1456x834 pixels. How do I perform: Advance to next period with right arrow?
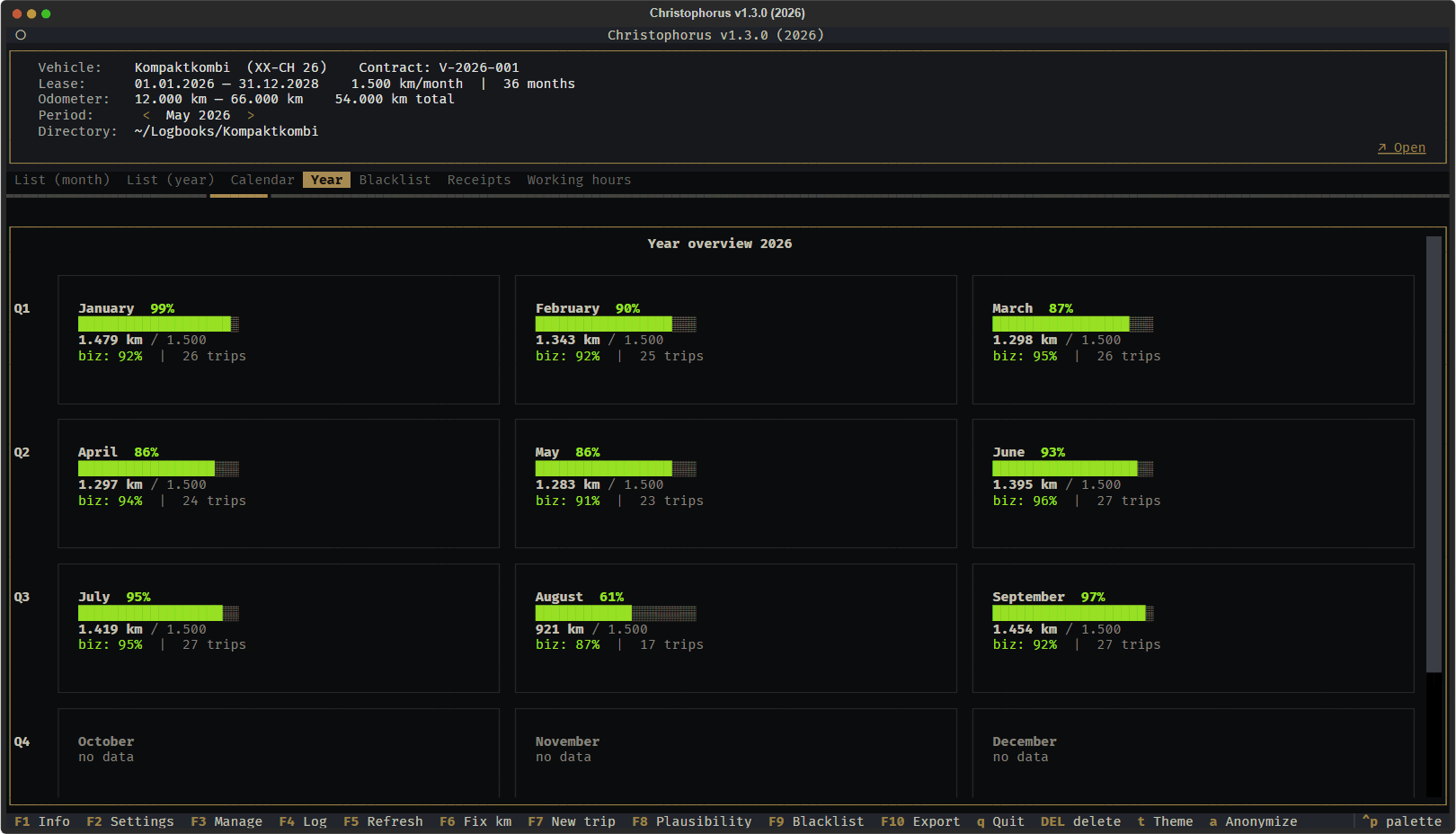[x=251, y=115]
